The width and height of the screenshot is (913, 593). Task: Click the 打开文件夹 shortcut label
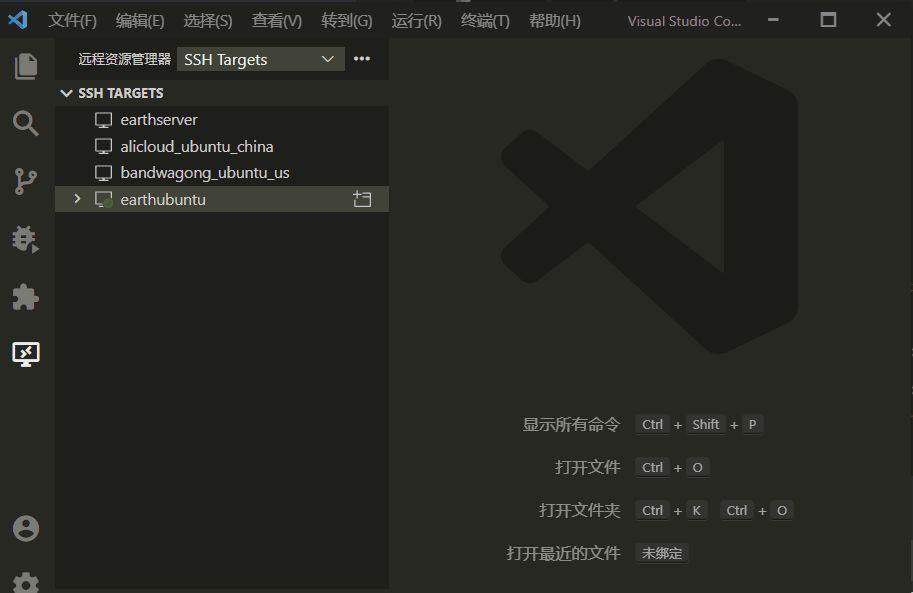tap(579, 510)
